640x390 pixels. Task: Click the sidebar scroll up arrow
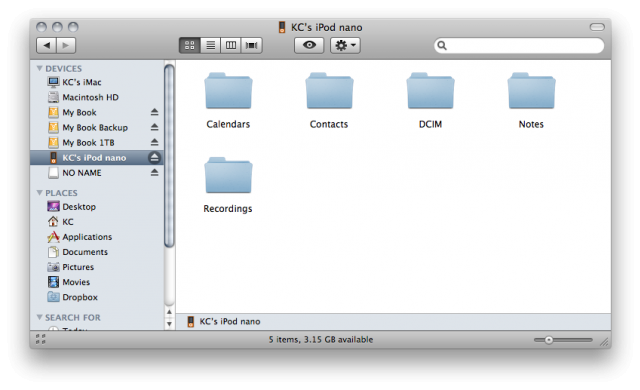169,312
